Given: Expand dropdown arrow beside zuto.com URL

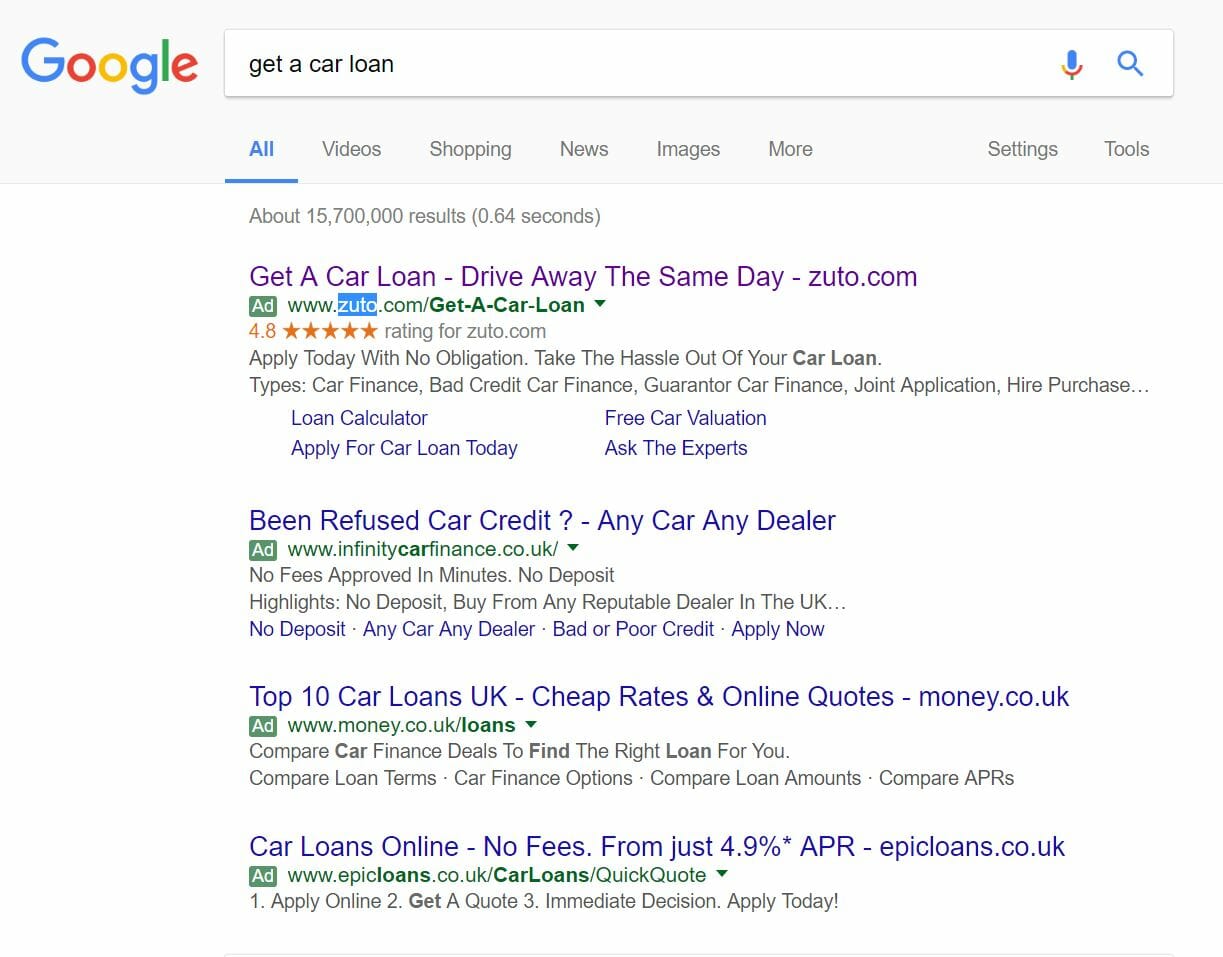Looking at the screenshot, I should [600, 304].
